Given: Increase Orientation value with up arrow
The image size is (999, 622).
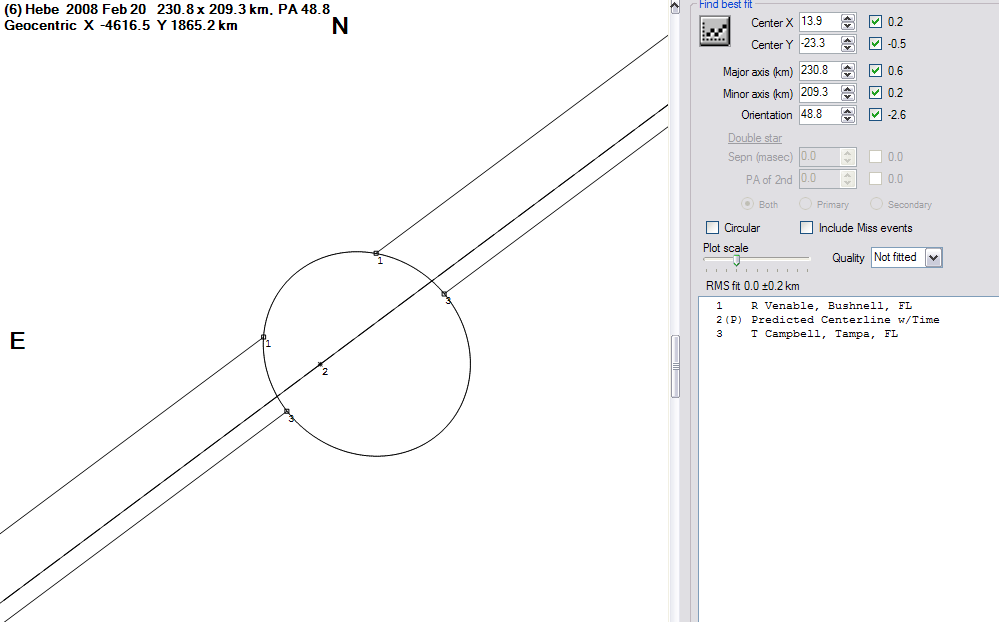Looking at the screenshot, I should pos(848,111).
